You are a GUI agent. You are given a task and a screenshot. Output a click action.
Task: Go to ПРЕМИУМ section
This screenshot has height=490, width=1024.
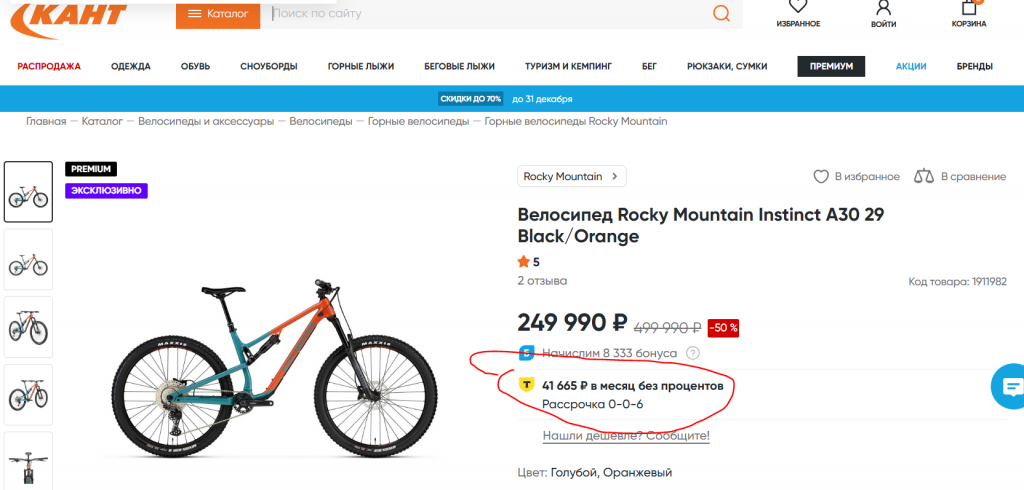(x=831, y=66)
